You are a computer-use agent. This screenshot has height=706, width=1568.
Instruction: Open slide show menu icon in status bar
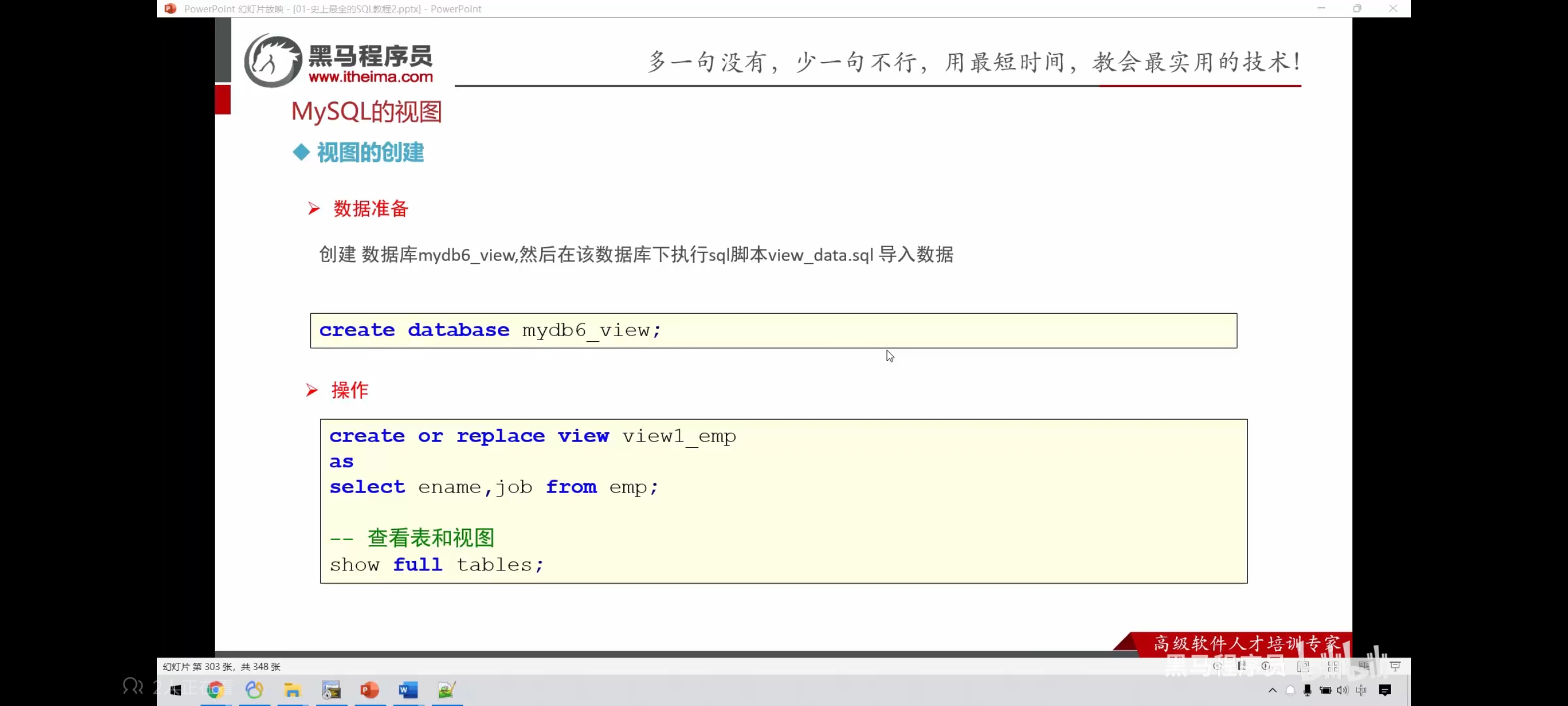pyautogui.click(x=1242, y=666)
